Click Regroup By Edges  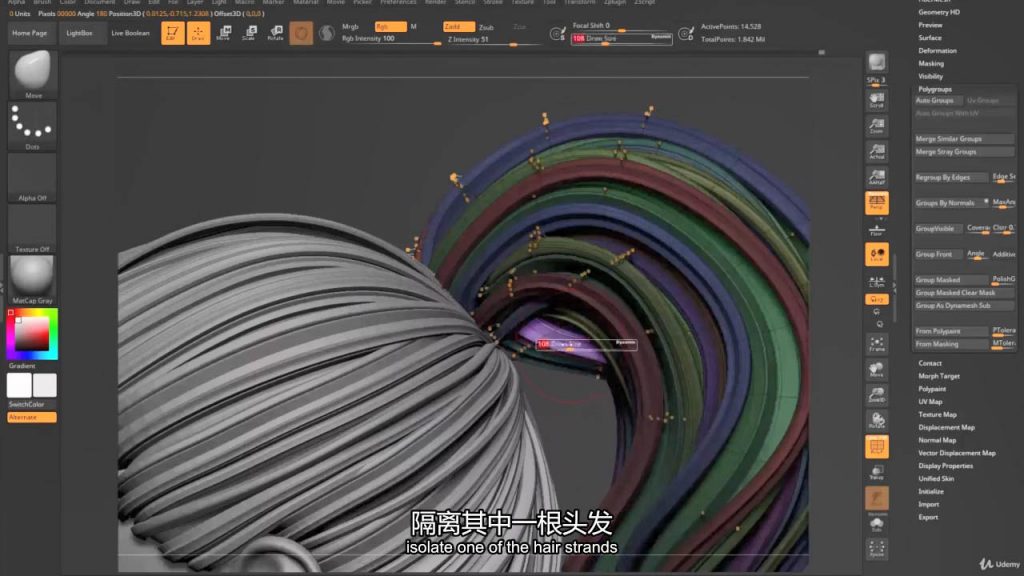click(x=951, y=178)
